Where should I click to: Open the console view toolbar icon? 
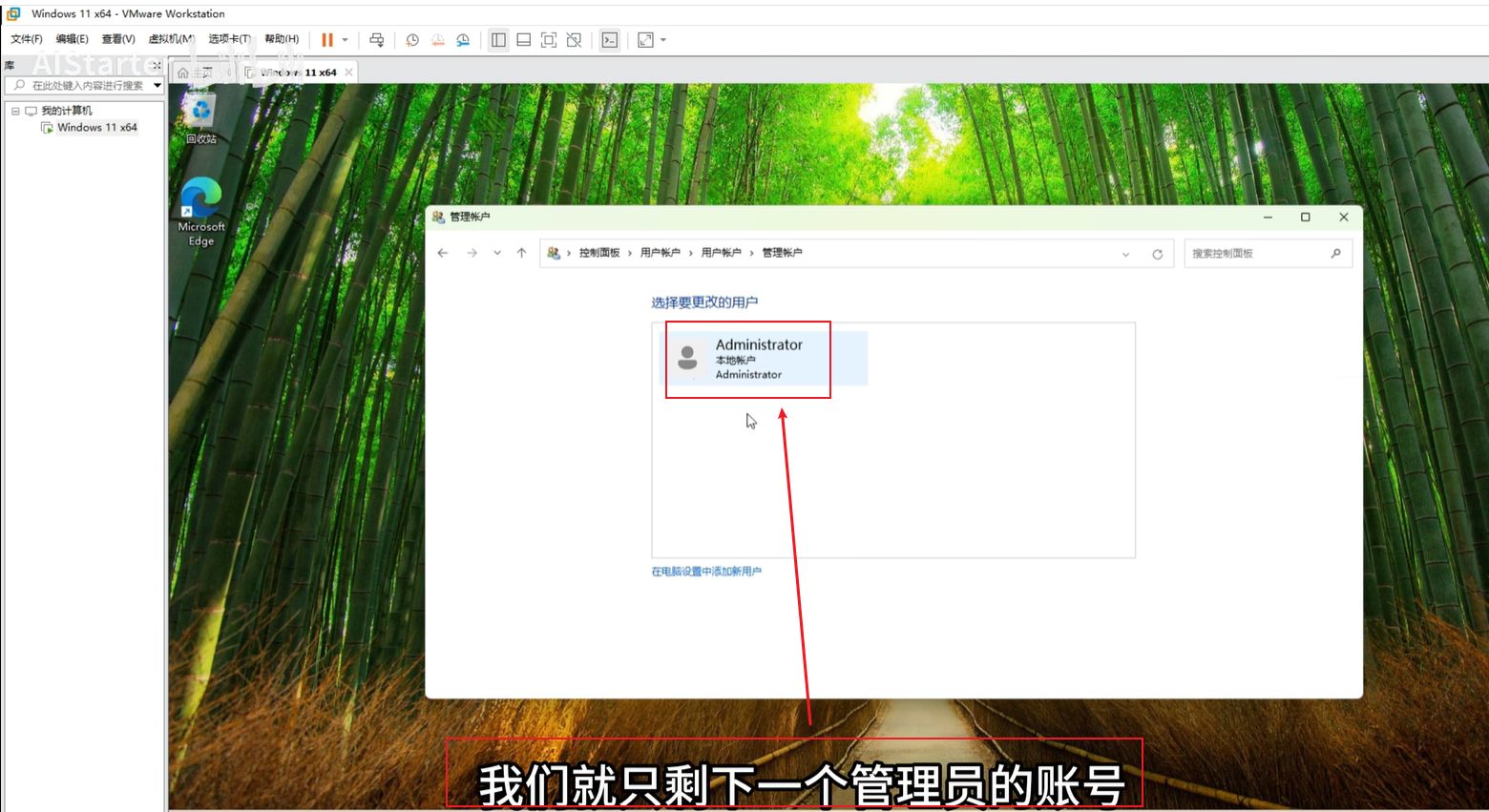click(x=609, y=40)
